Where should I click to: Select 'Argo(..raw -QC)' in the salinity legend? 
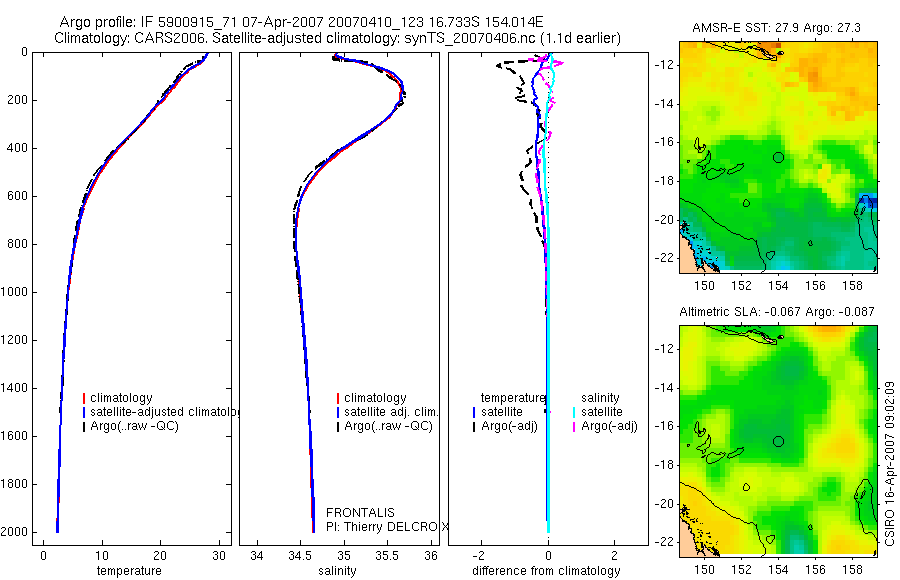[x=389, y=427]
